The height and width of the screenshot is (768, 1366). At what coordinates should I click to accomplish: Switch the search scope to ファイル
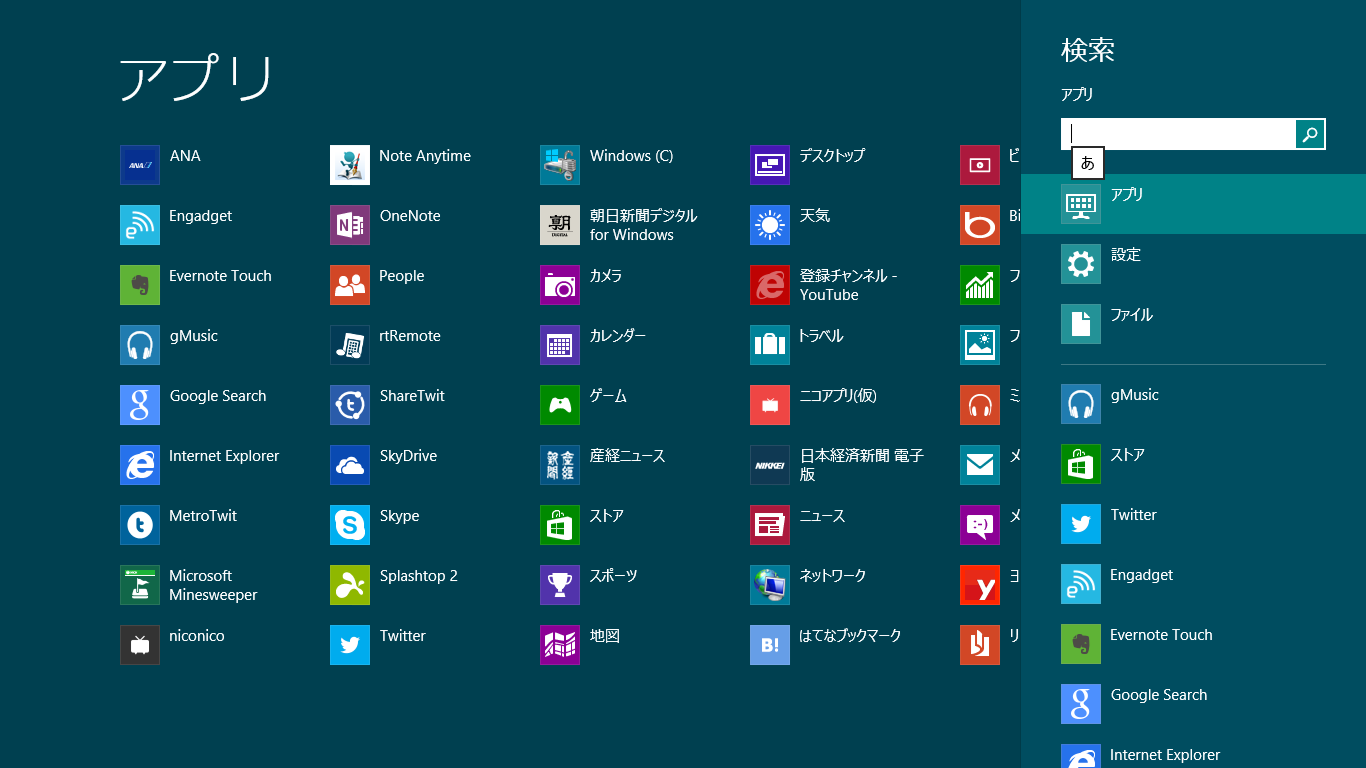click(1193, 324)
